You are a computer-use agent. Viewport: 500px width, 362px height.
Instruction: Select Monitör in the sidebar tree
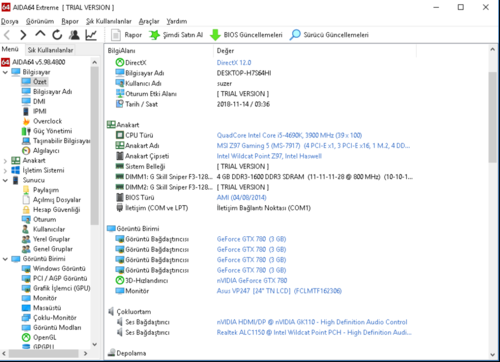click(x=39, y=298)
